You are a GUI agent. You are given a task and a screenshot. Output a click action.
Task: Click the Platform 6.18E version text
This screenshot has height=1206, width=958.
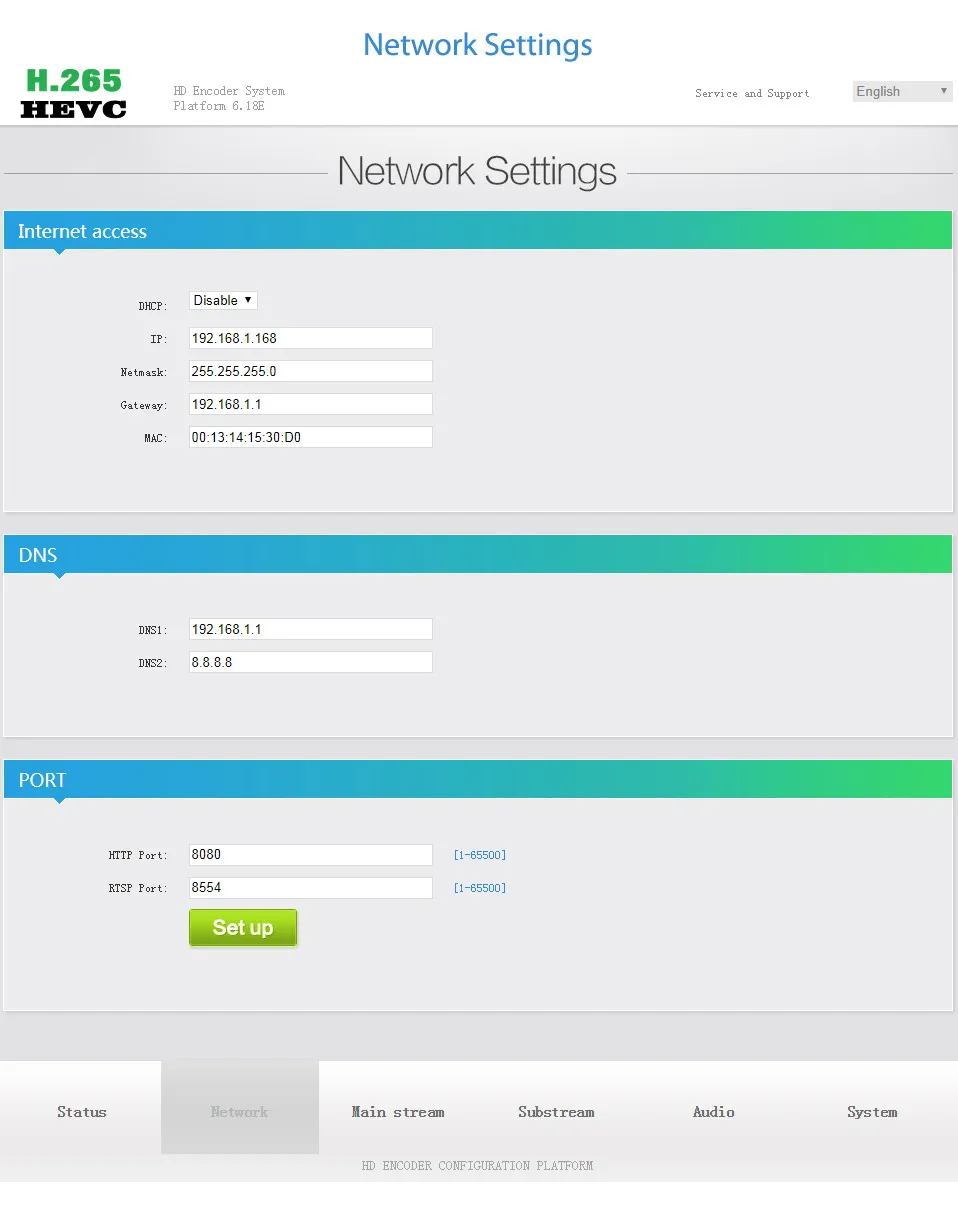tap(219, 106)
